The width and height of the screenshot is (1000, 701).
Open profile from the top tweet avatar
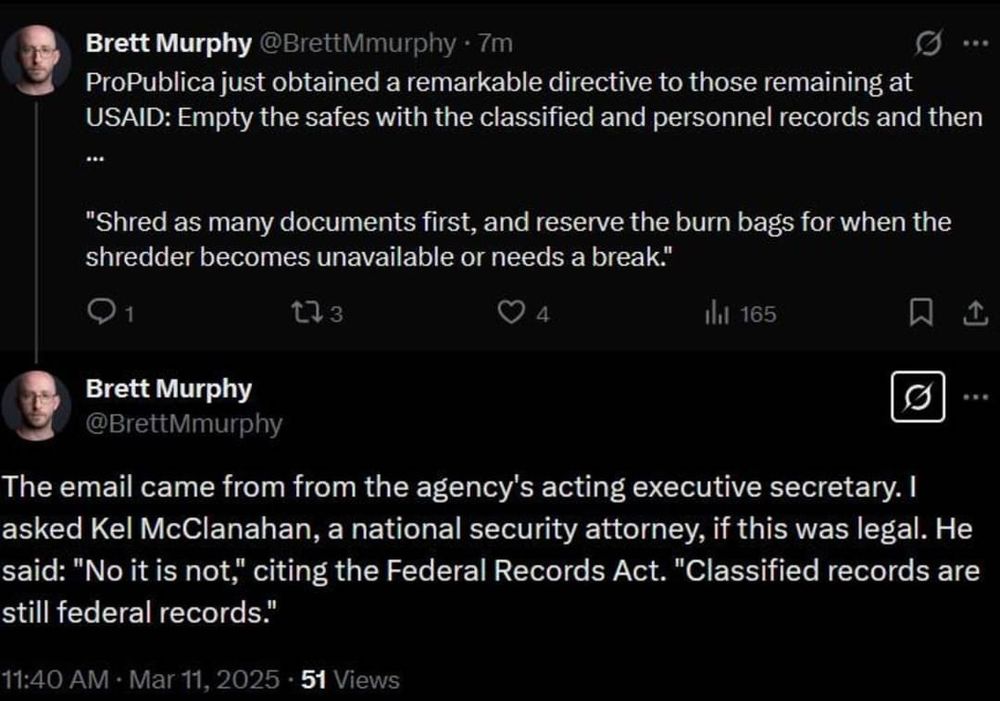click(37, 60)
